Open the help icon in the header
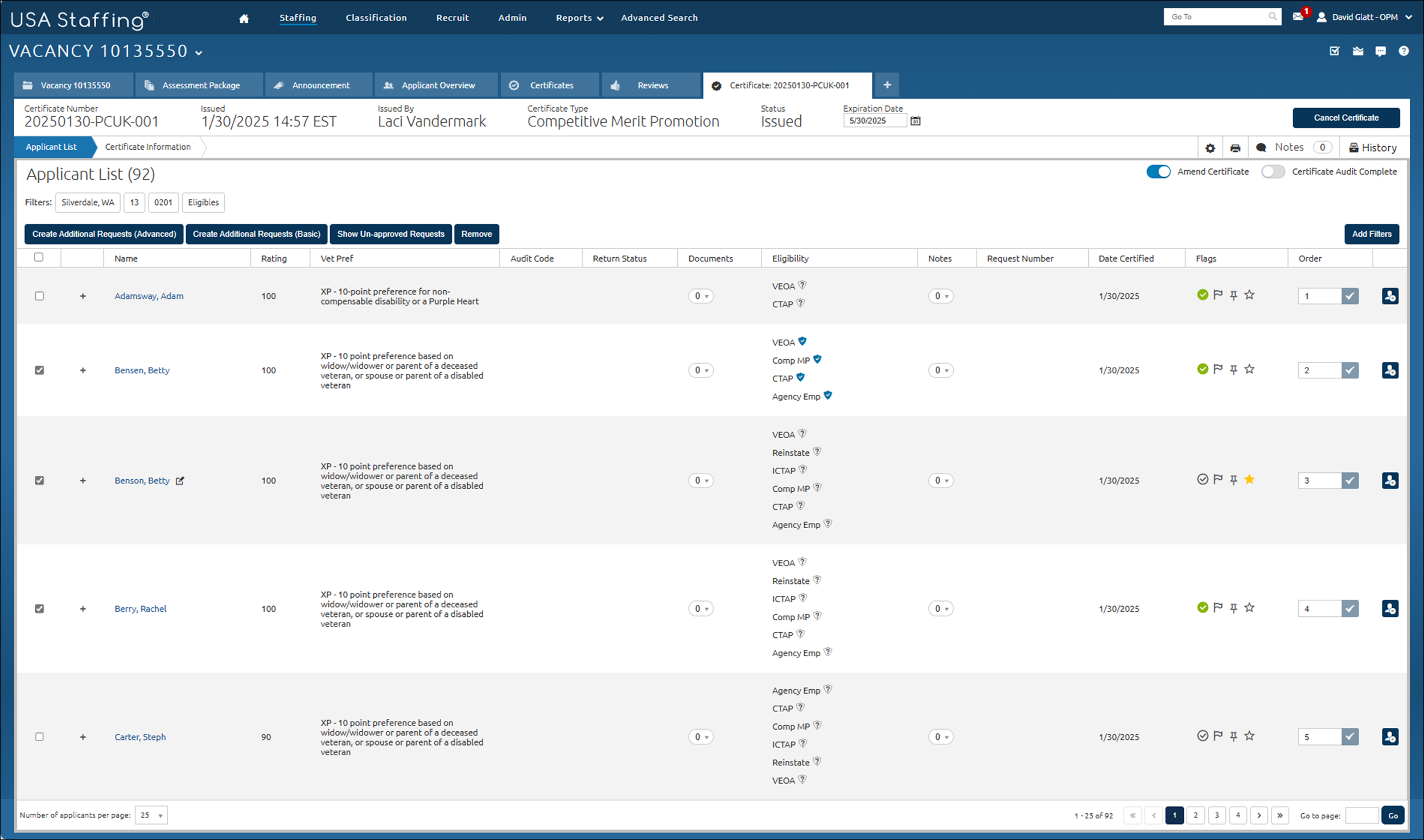Image resolution: width=1424 pixels, height=840 pixels. click(1404, 51)
